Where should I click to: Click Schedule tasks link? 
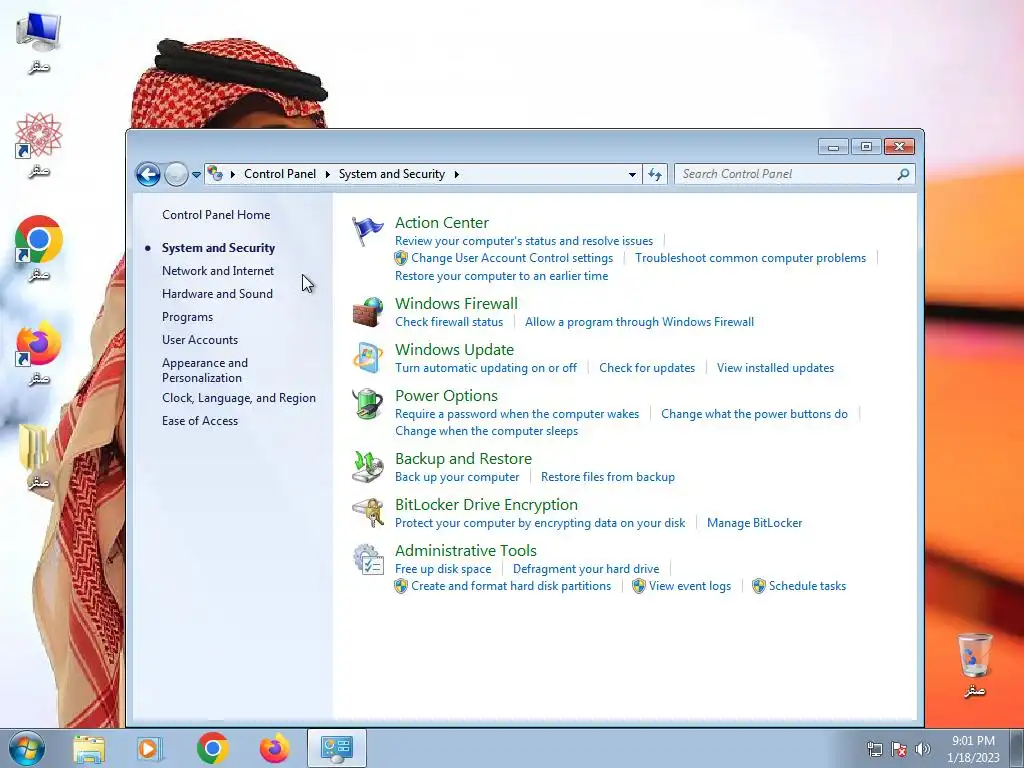(807, 586)
